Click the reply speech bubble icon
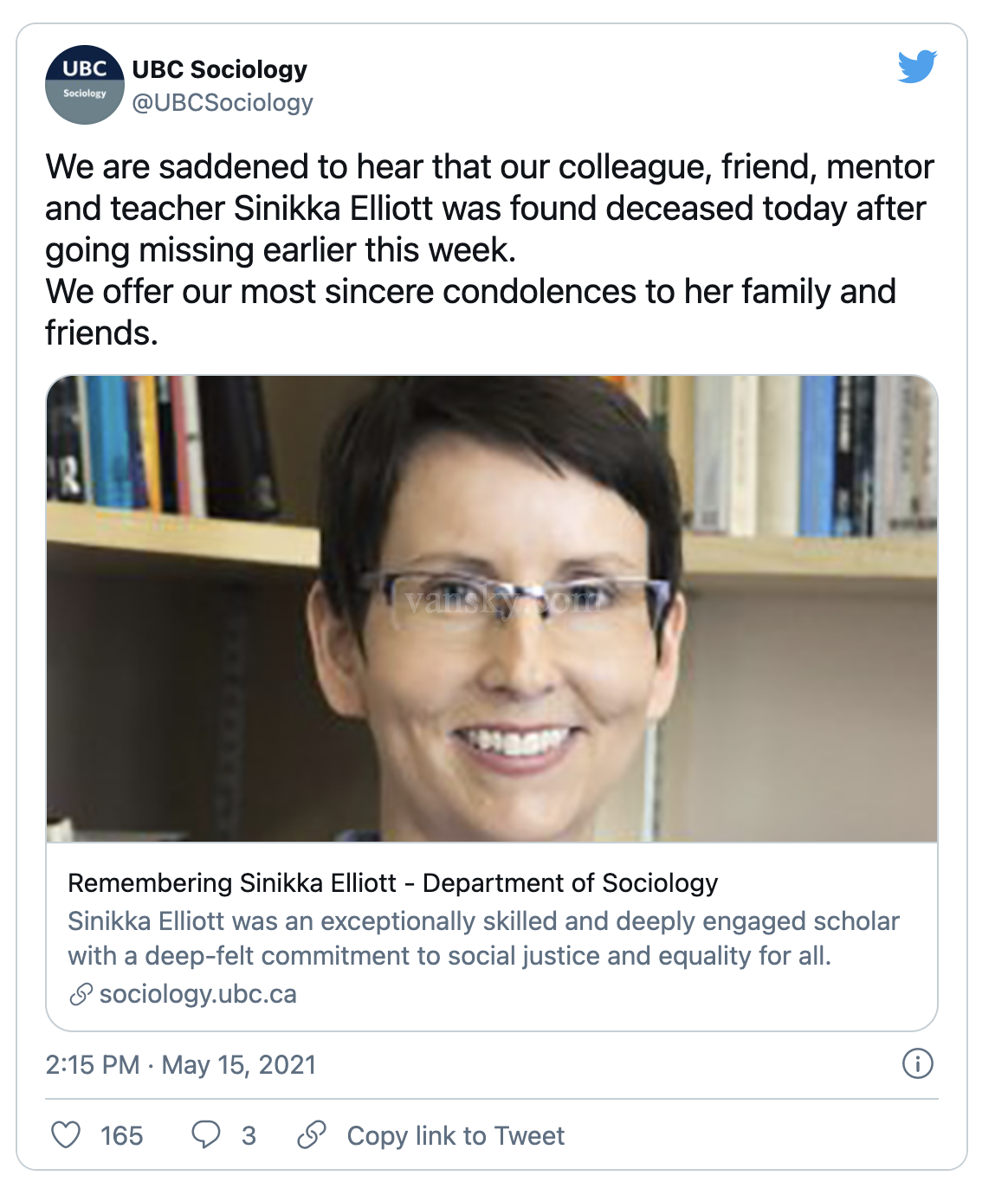1008x1195 pixels. (206, 1134)
